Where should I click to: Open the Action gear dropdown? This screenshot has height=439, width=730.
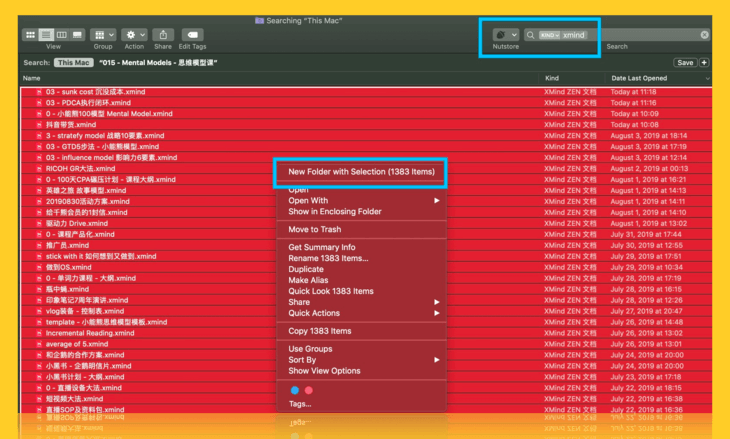(134, 35)
